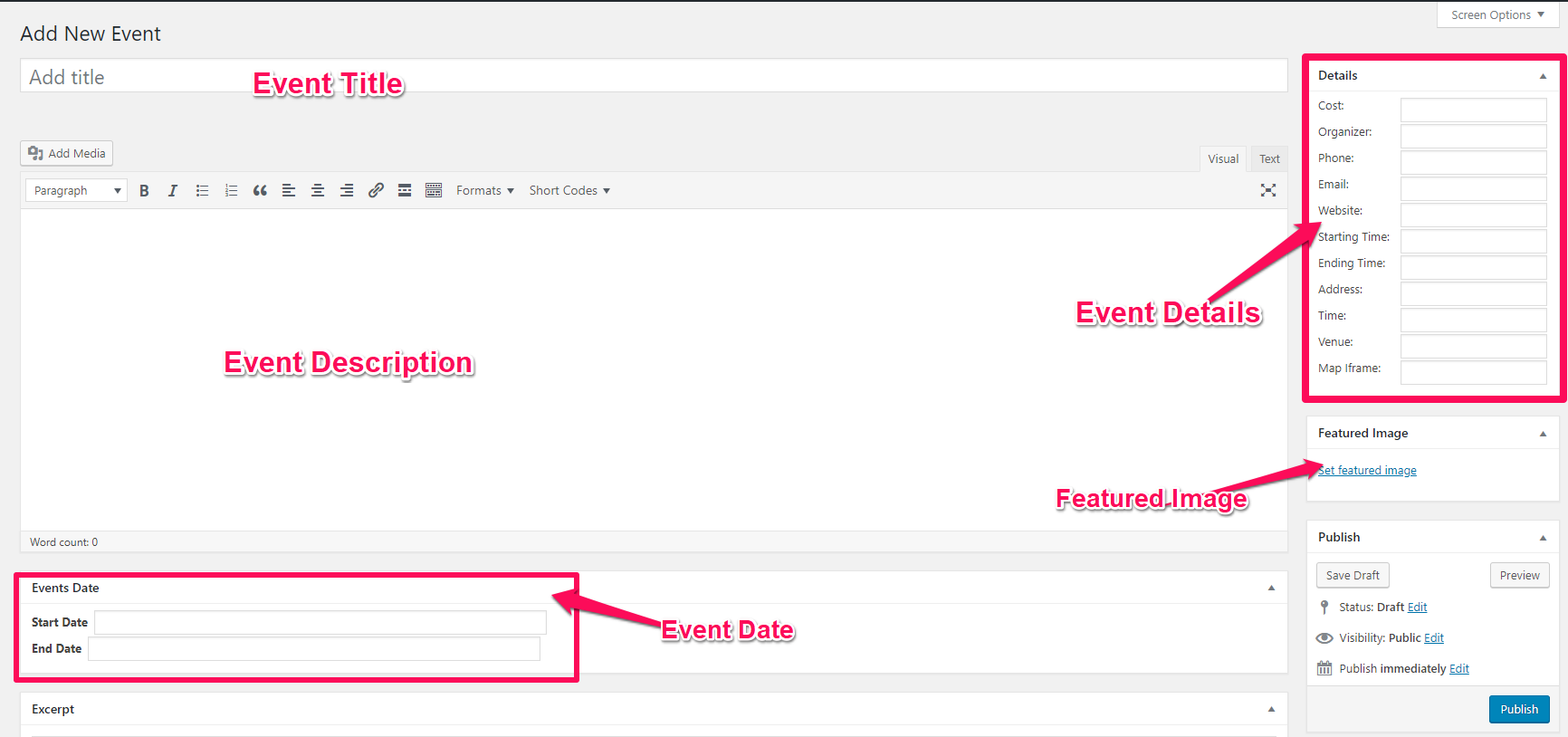Insert or edit link
The width and height of the screenshot is (1568, 737).
click(376, 190)
